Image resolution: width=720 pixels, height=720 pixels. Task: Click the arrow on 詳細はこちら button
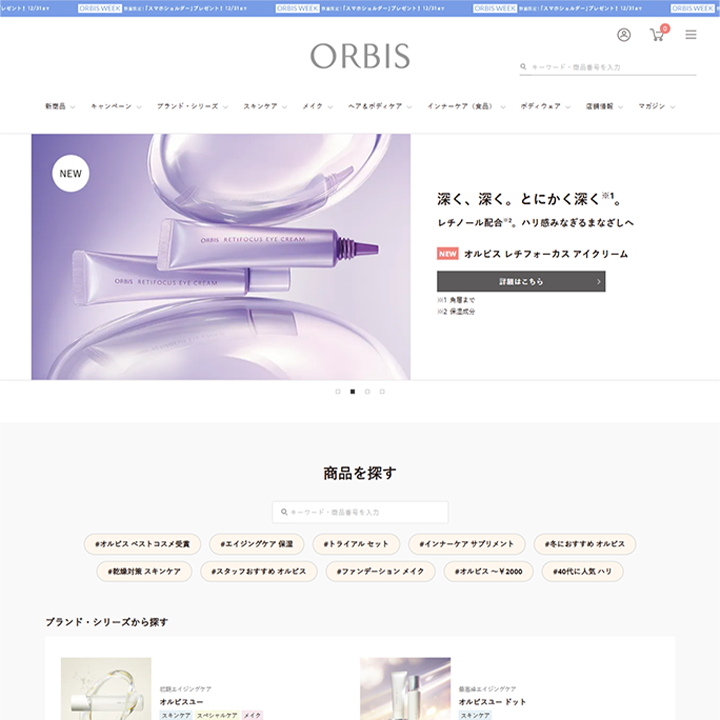tap(598, 281)
